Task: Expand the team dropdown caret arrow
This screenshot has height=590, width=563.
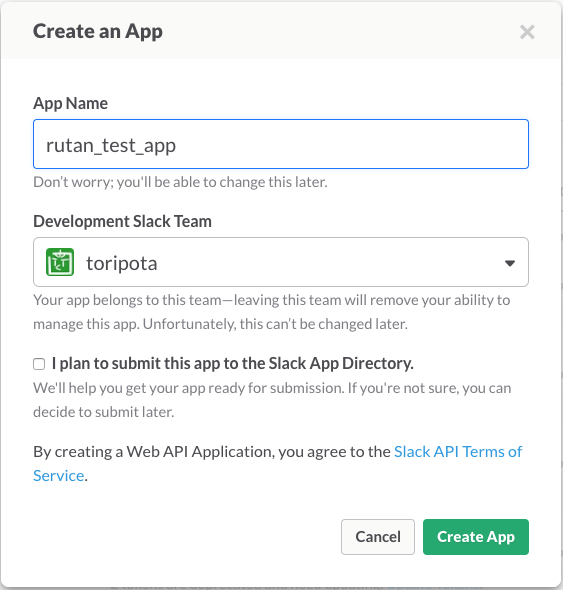Action: [x=510, y=263]
